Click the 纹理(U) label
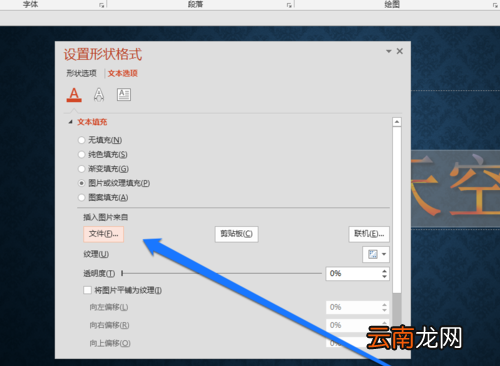The height and width of the screenshot is (366, 500). (x=96, y=254)
